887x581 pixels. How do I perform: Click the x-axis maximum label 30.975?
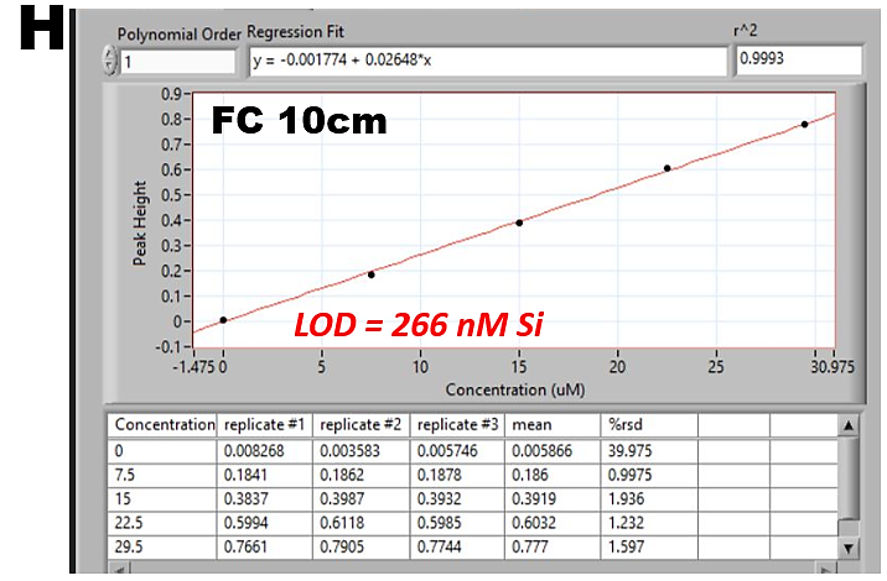tap(832, 367)
